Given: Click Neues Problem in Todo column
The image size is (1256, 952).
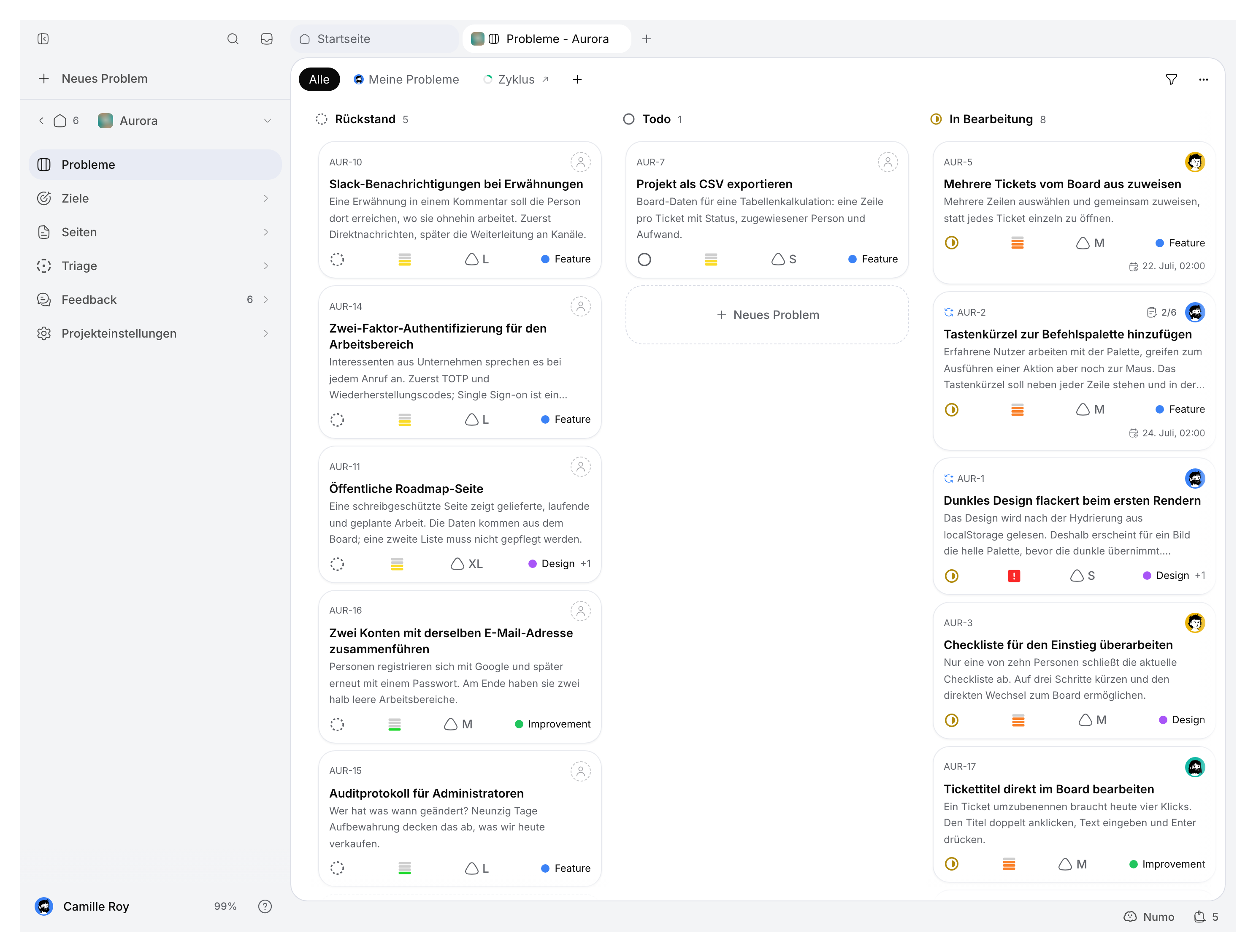Looking at the screenshot, I should click(767, 315).
